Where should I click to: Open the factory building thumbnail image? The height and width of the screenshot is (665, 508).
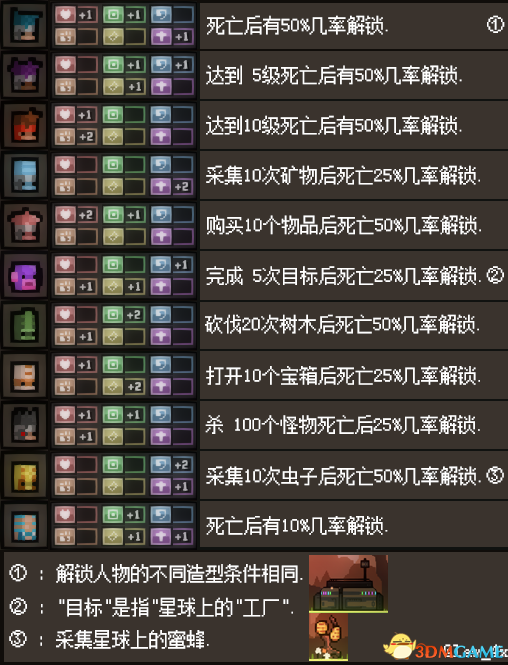tap(349, 584)
